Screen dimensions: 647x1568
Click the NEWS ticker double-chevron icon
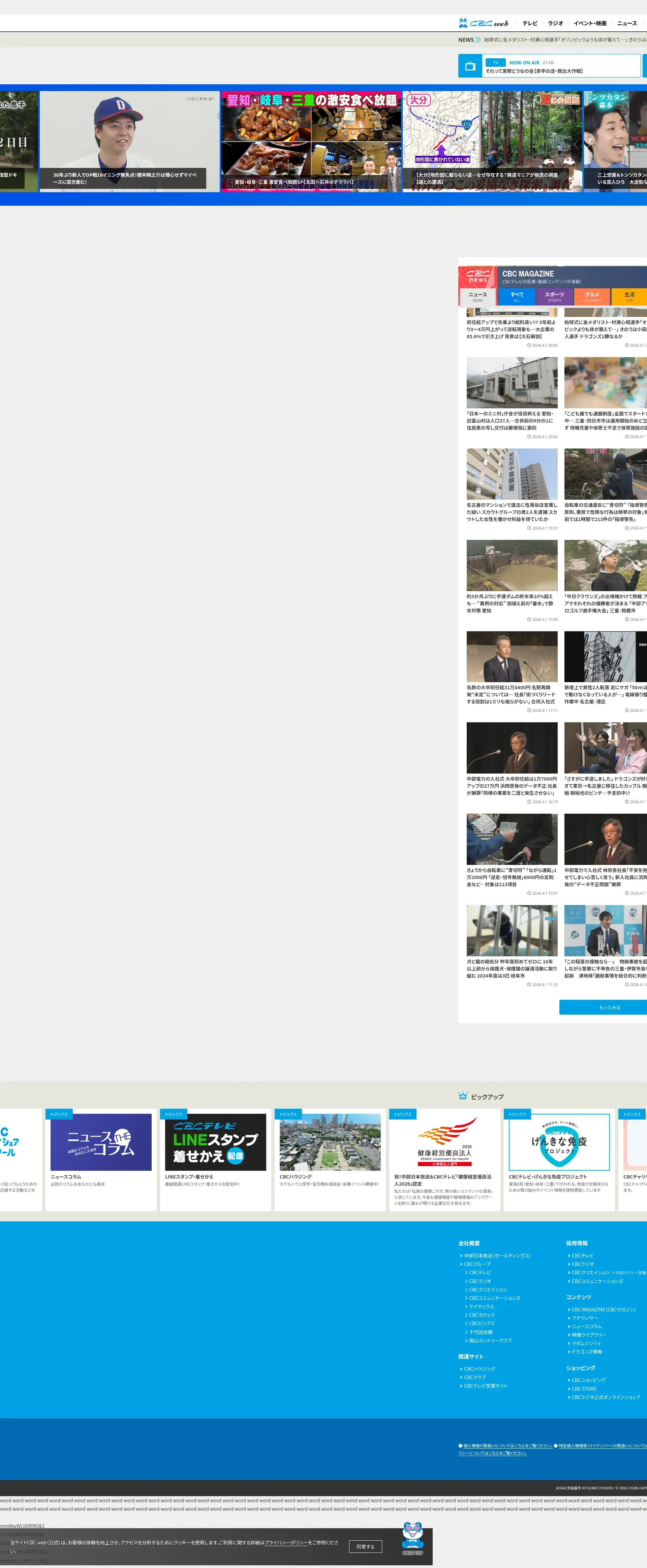point(478,39)
